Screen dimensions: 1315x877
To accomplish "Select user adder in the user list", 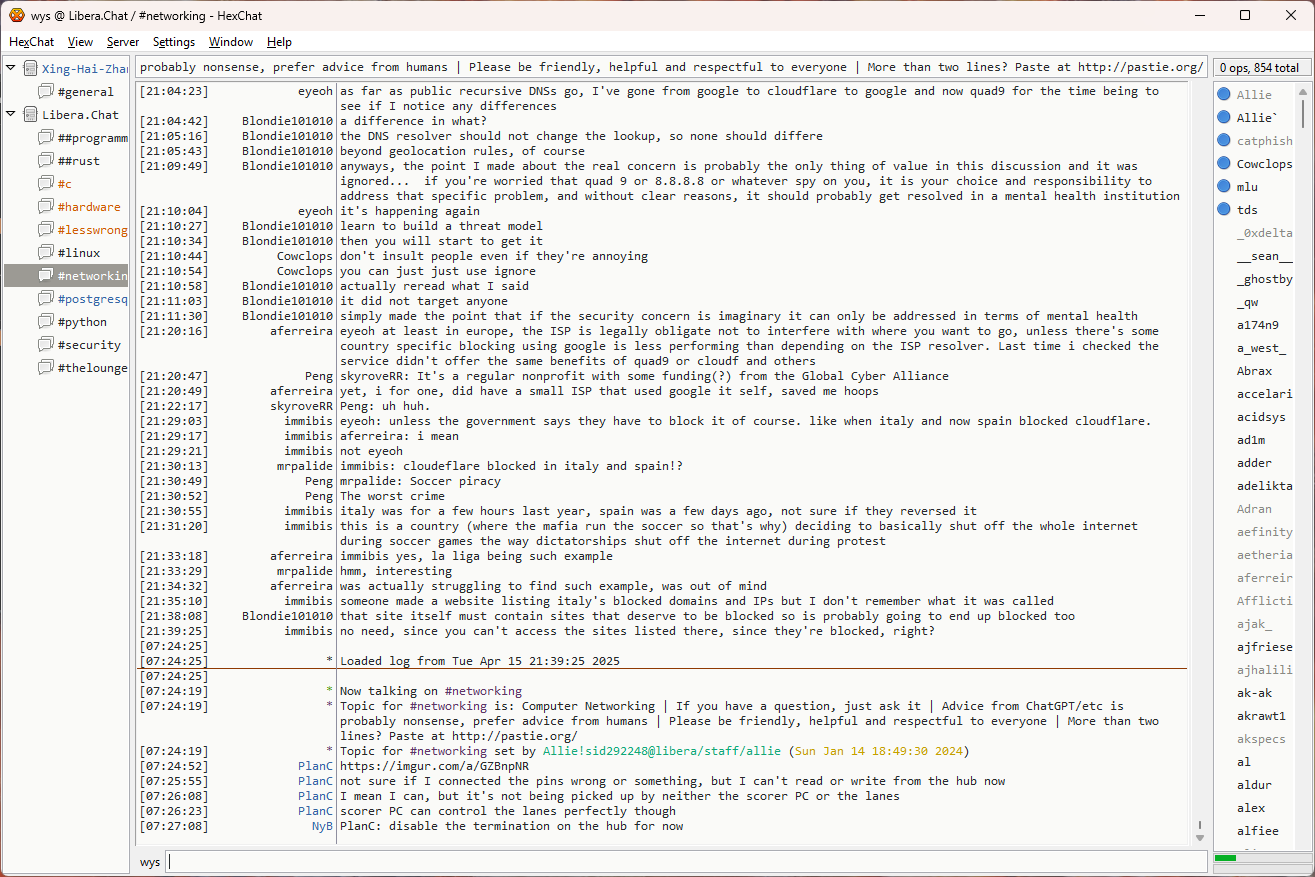I will pyautogui.click(x=1254, y=462).
